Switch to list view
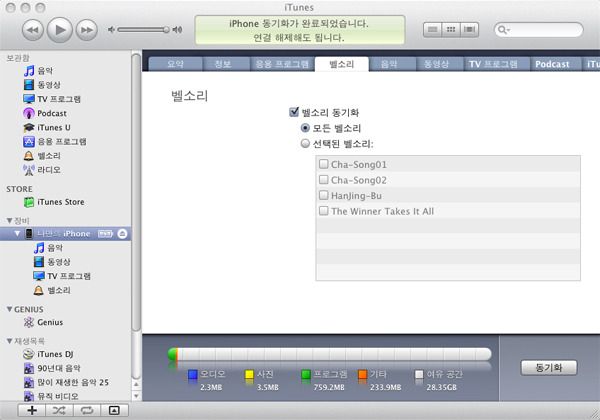 point(432,29)
